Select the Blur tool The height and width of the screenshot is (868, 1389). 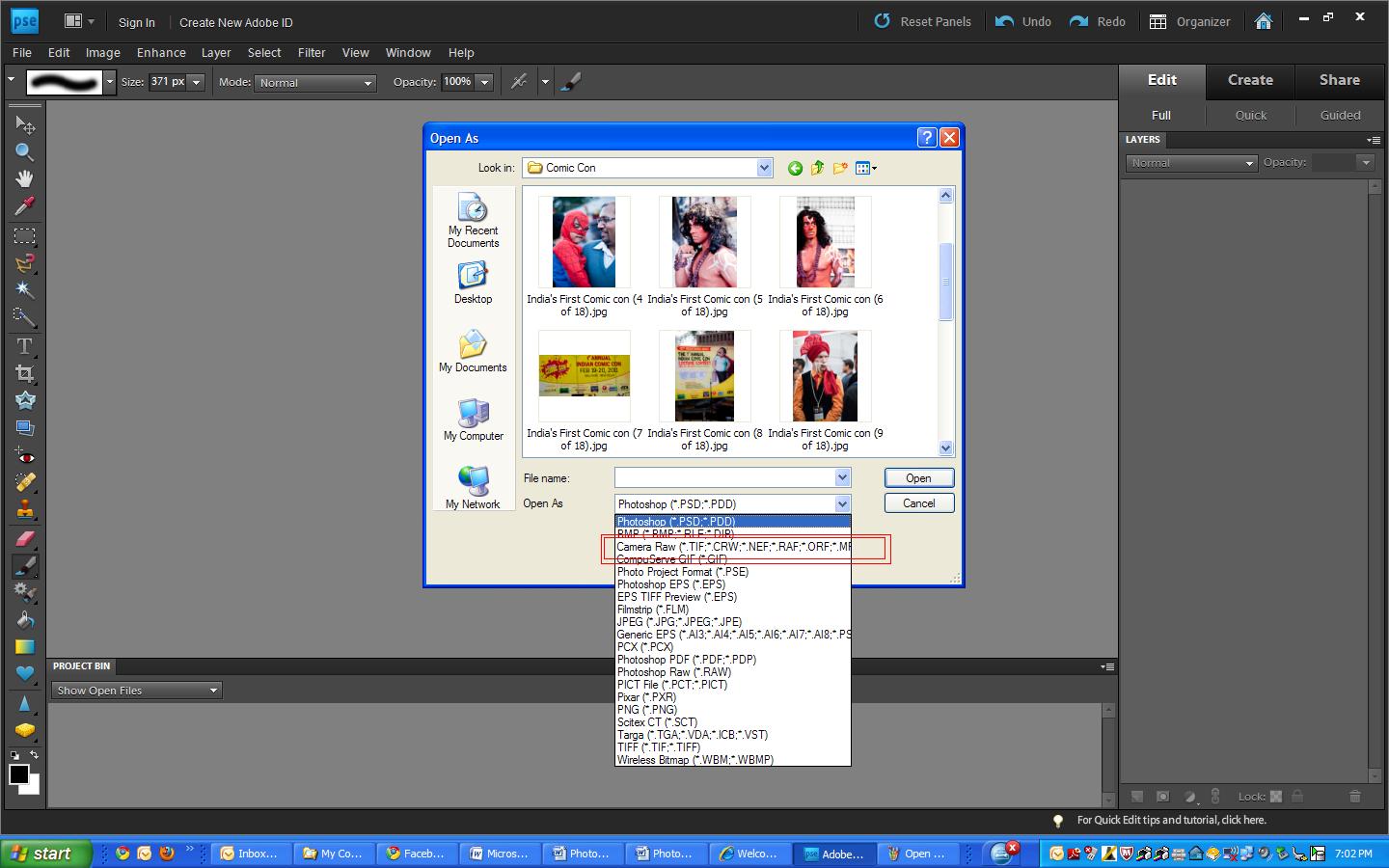tap(25, 703)
